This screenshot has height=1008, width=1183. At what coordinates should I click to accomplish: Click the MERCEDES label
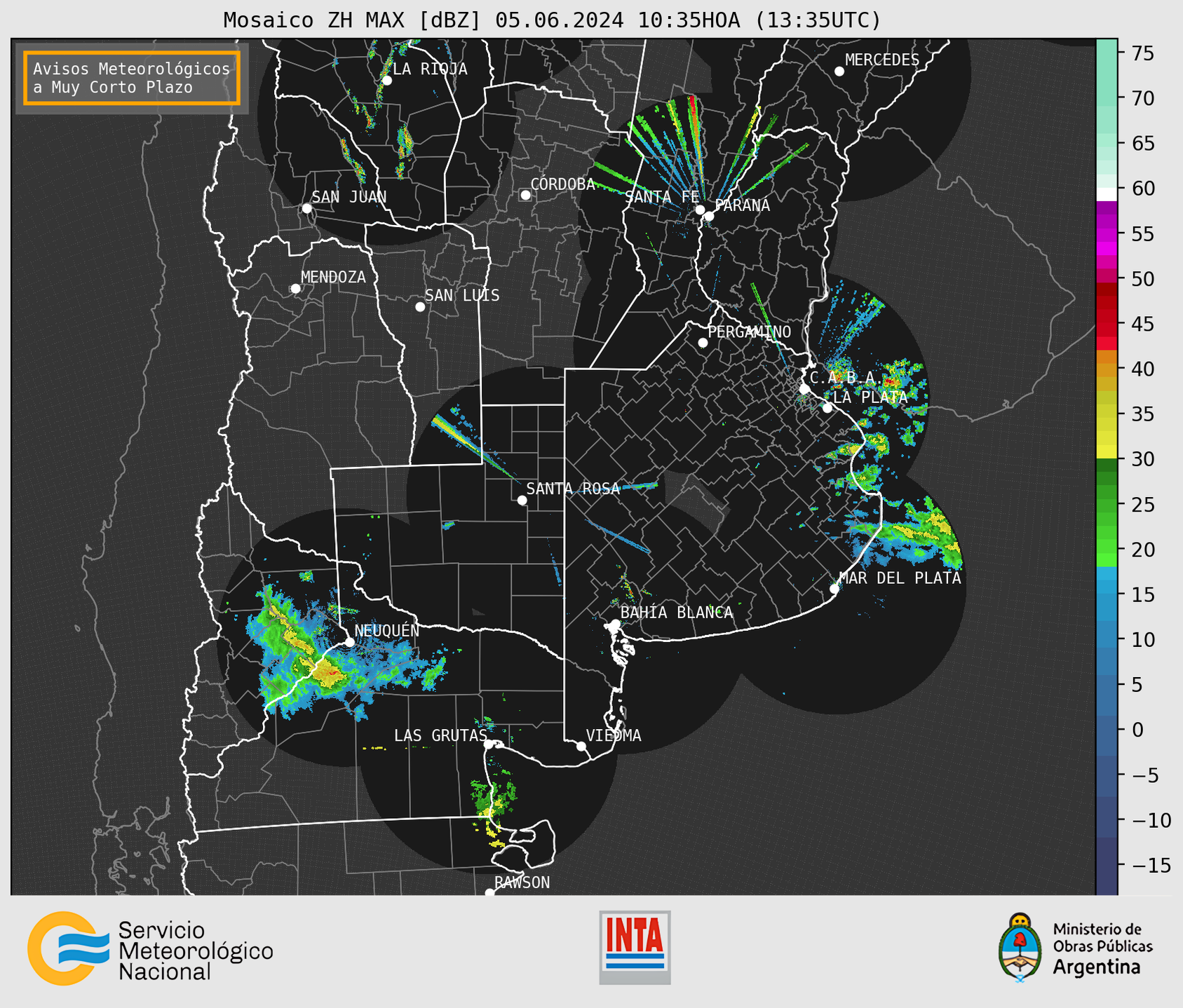pyautogui.click(x=882, y=60)
